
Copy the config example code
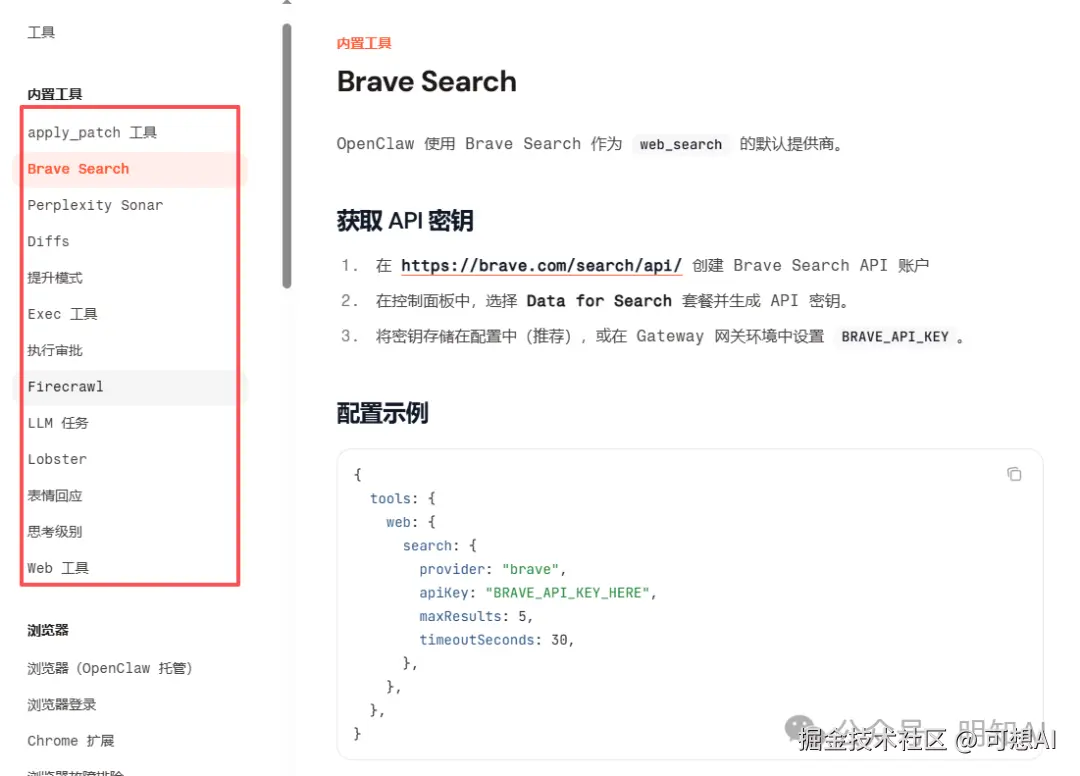1014,474
